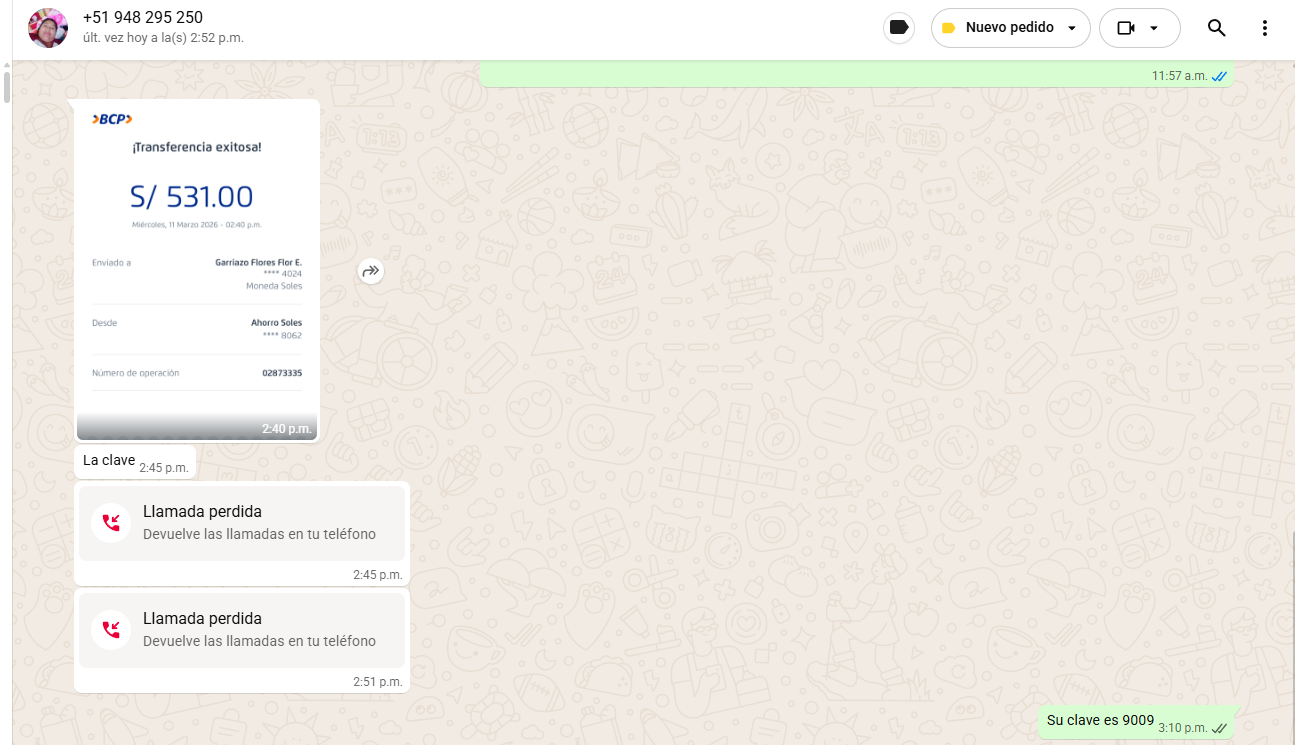The image size is (1295, 745).
Task: Click 'Llamada perdida' text in the 2:45 card
Action: (202, 512)
